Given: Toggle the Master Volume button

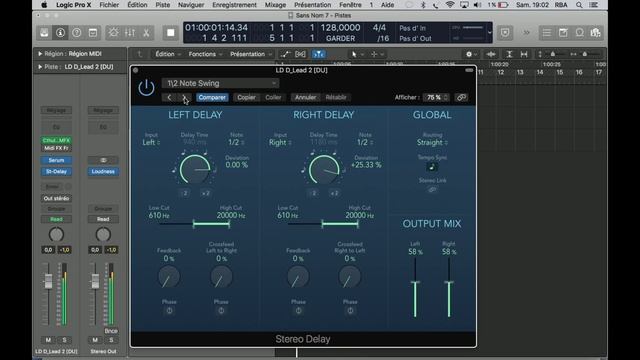Looking at the screenshot, I should point(505,33).
